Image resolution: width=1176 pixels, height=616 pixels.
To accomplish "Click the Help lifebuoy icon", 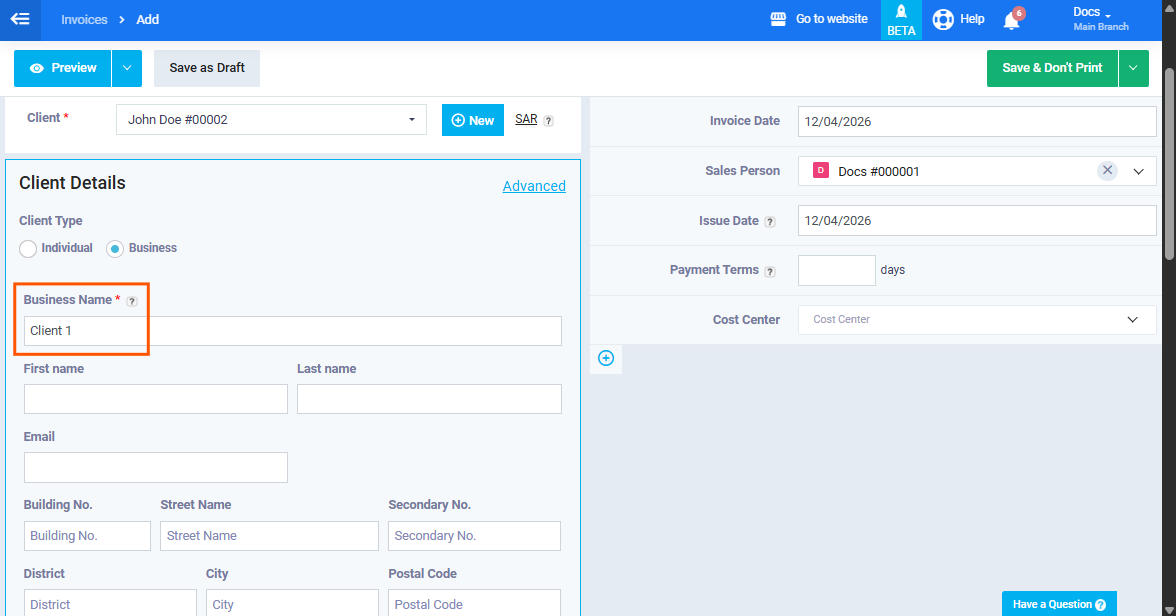I will [x=942, y=19].
